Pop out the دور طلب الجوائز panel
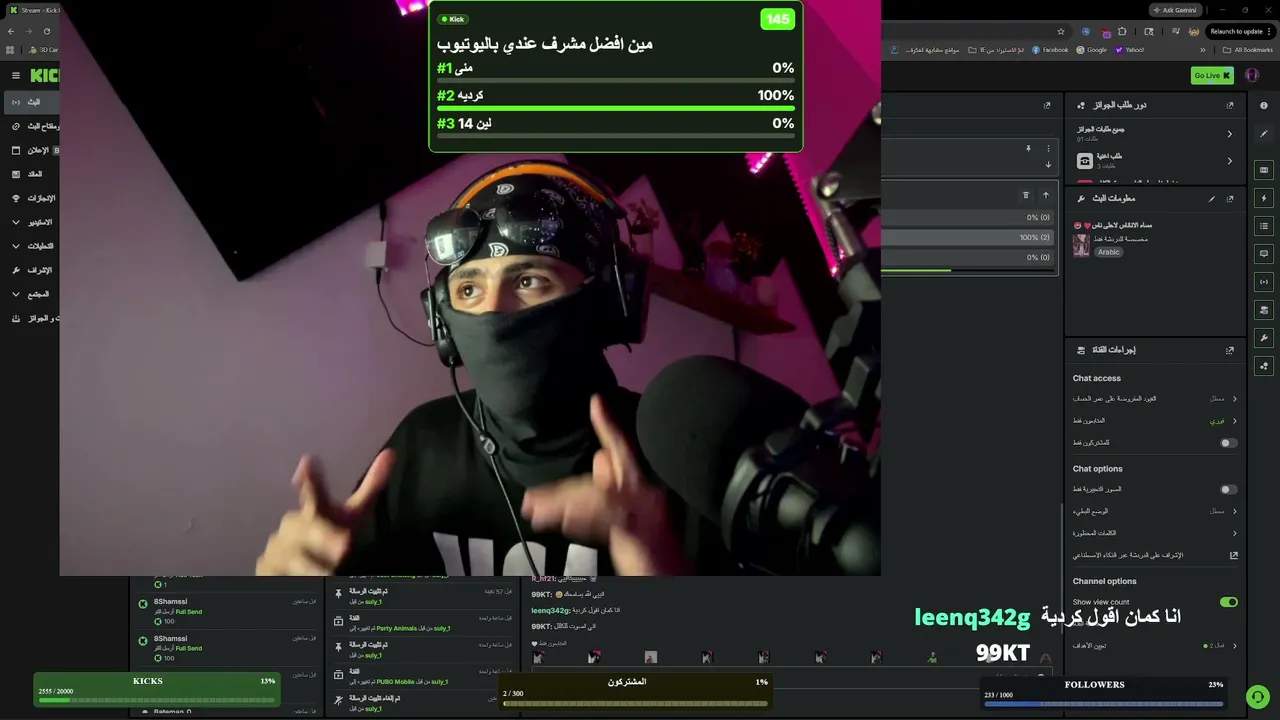This screenshot has height=720, width=1280. [x=1230, y=105]
